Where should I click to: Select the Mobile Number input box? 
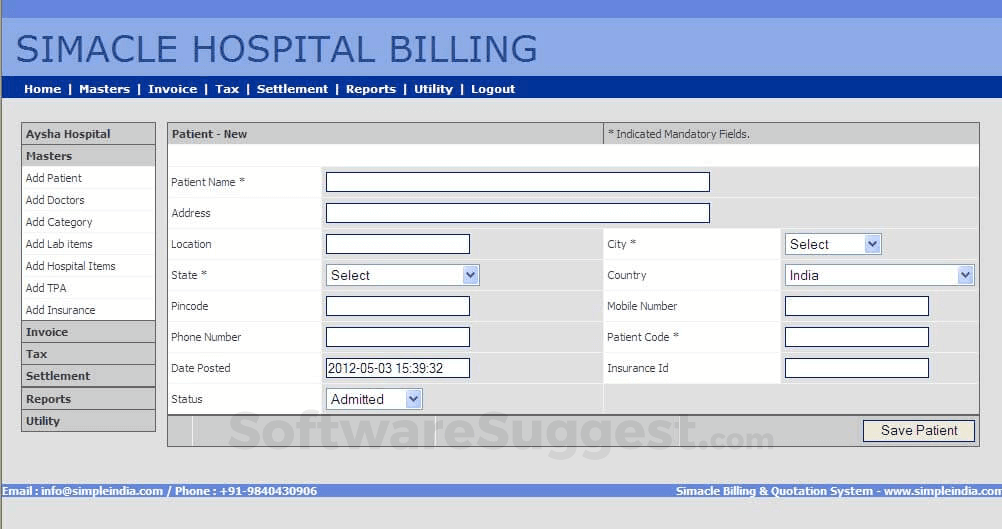tap(856, 306)
